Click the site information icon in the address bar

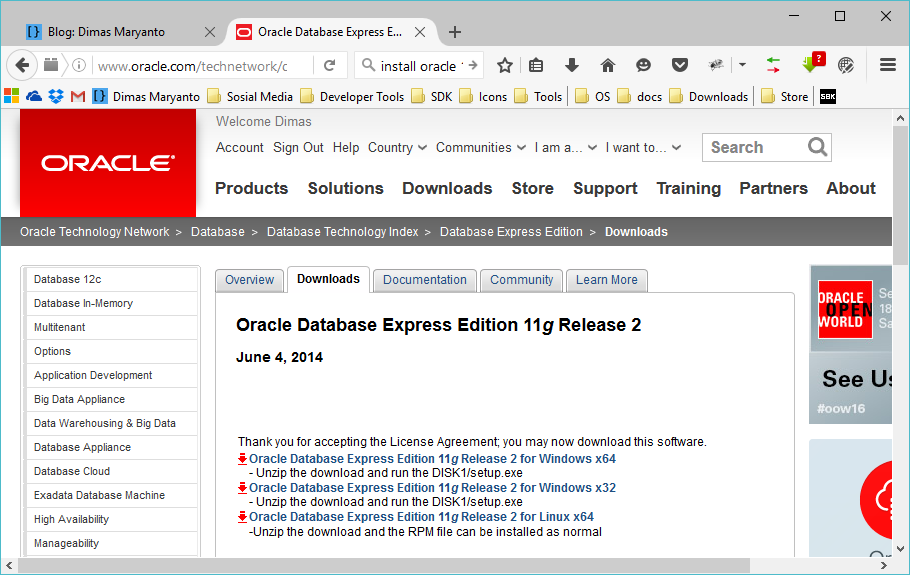[80, 66]
